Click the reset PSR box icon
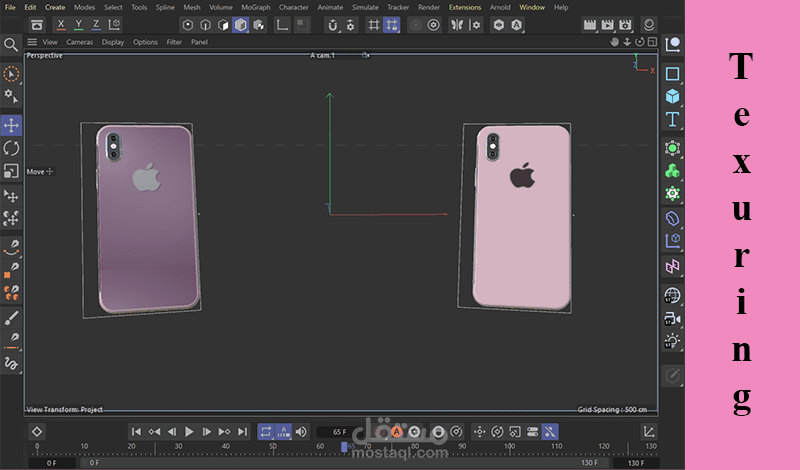This screenshot has width=800, height=470. [x=37, y=24]
